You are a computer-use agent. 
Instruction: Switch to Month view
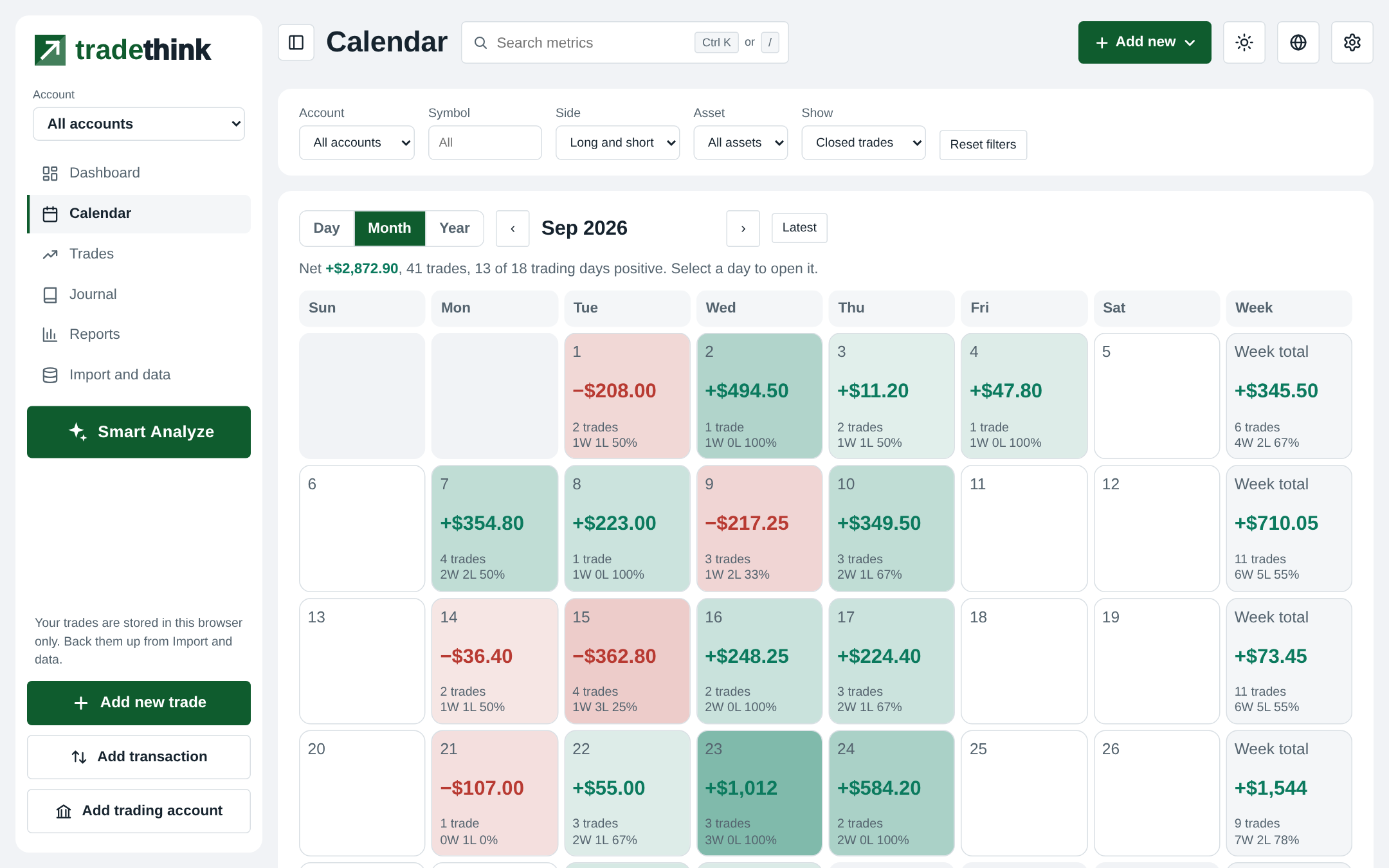pyautogui.click(x=390, y=228)
